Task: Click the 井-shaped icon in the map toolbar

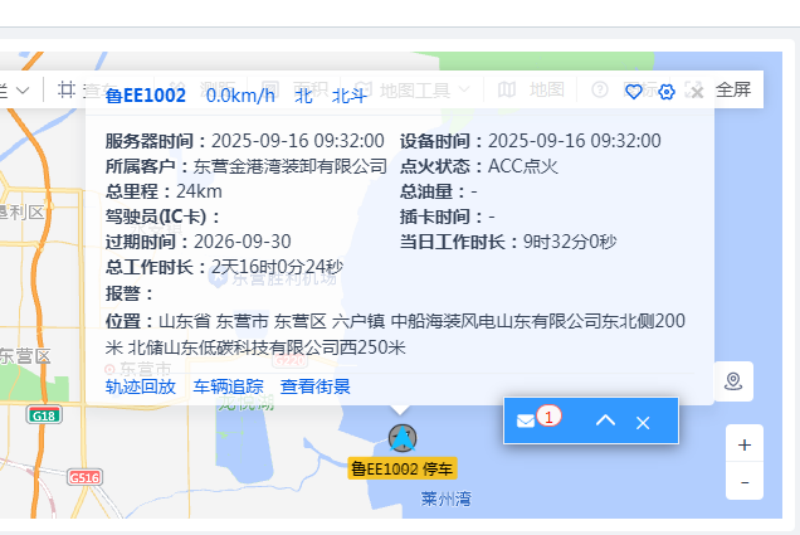Action: (x=67, y=89)
